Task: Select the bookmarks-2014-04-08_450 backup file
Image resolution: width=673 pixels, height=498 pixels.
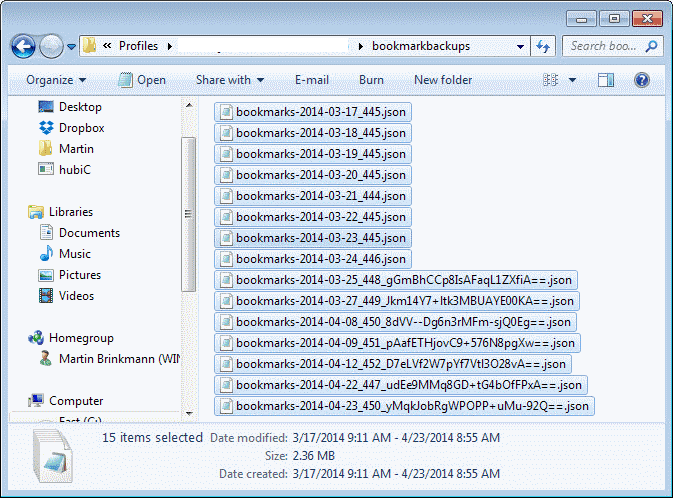Action: (396, 322)
